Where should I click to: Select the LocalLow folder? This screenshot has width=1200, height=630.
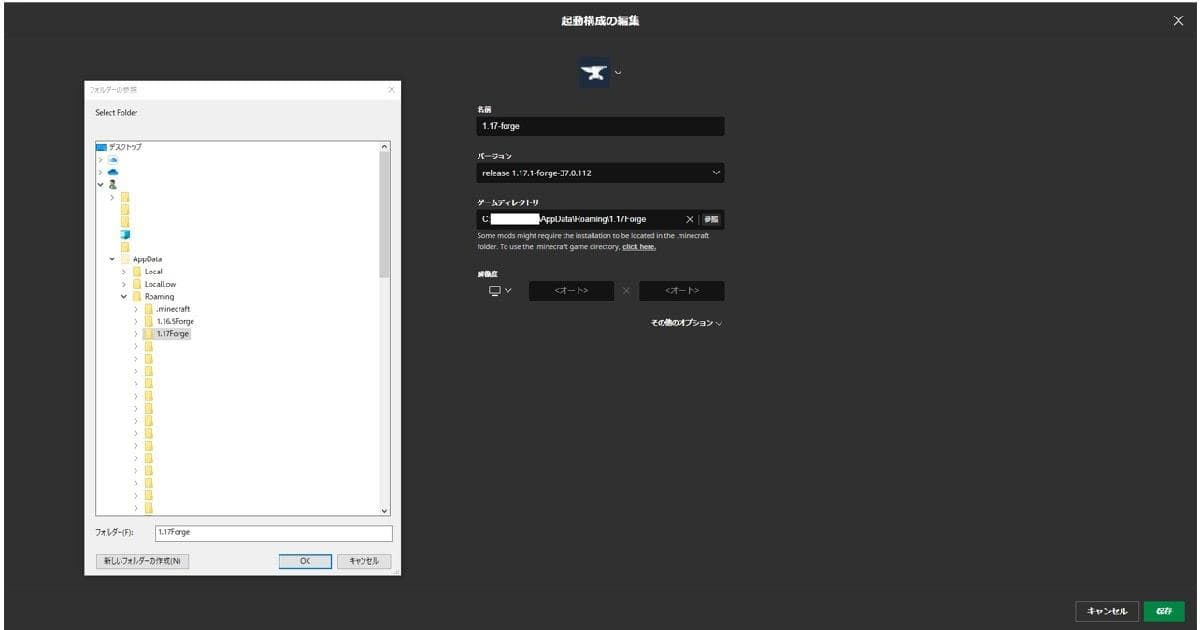[x=160, y=284]
